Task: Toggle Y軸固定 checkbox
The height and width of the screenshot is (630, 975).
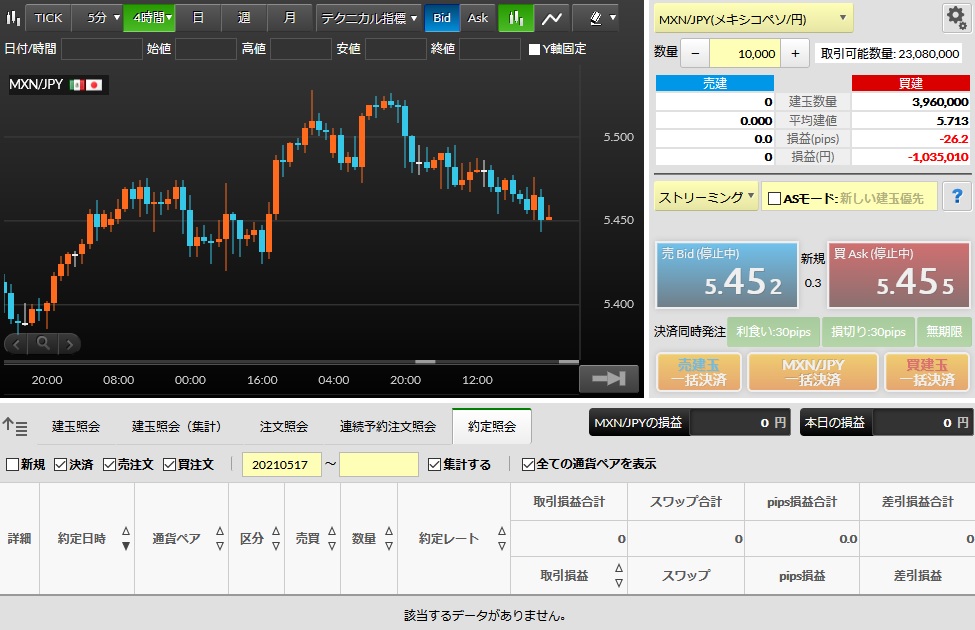Action: 534,49
